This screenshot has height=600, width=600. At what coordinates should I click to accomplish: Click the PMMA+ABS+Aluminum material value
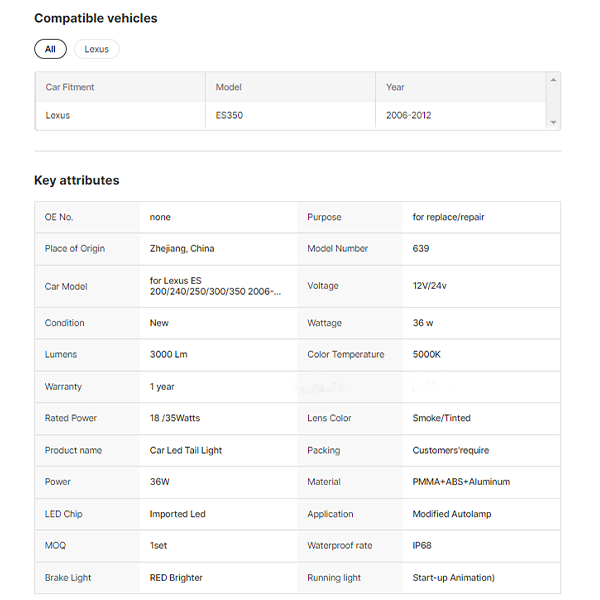pyautogui.click(x=461, y=482)
